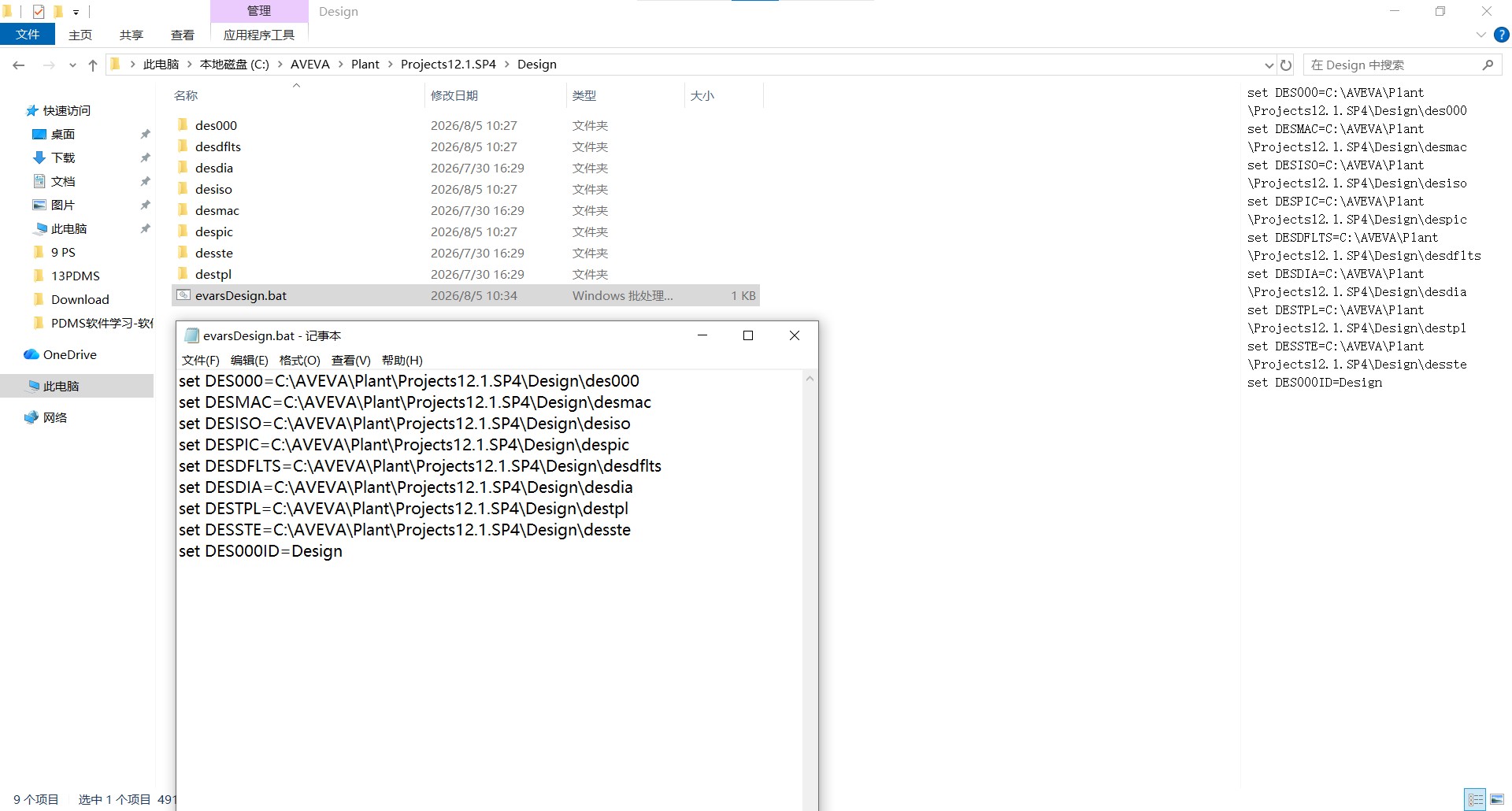The height and width of the screenshot is (811, 1512).
Task: Click AVEVA in the address breadcrumb
Action: [x=310, y=65]
